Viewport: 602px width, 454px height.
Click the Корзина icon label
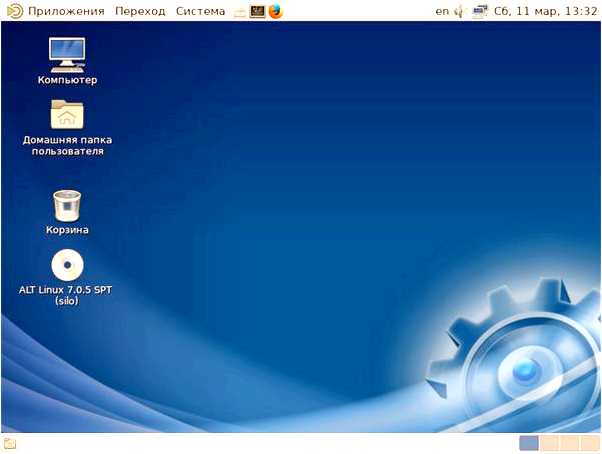[67, 229]
